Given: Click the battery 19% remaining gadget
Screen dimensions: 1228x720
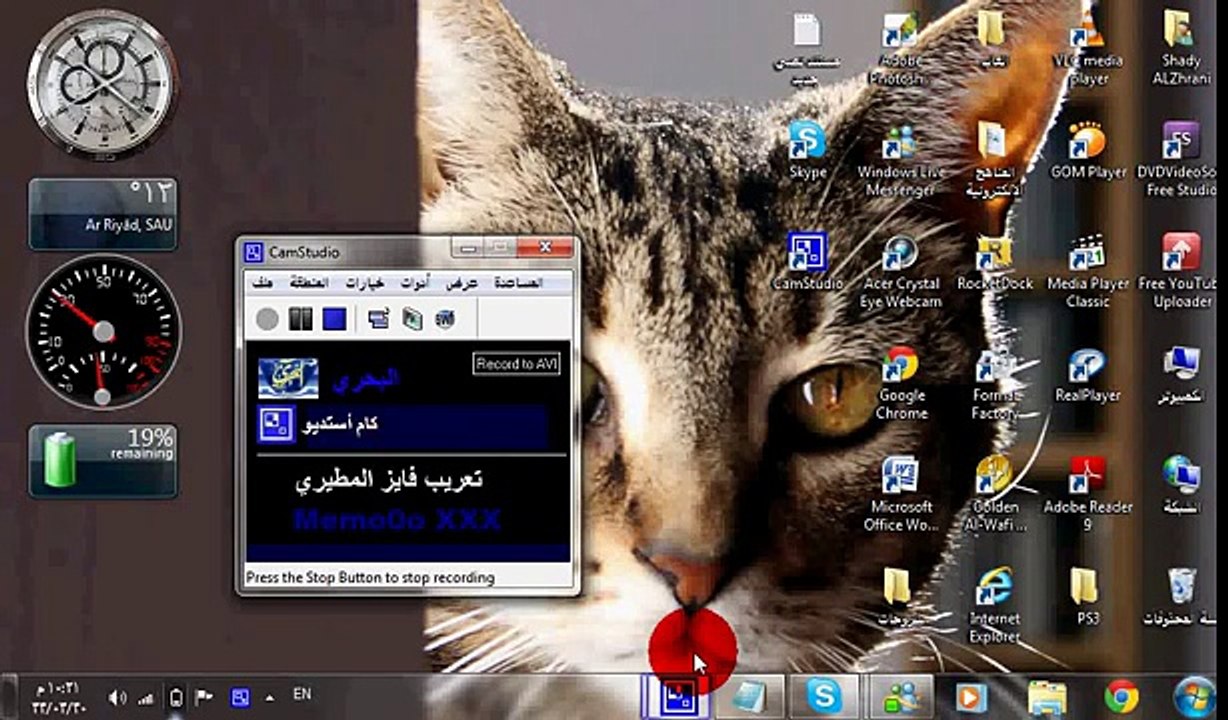Looking at the screenshot, I should [103, 460].
